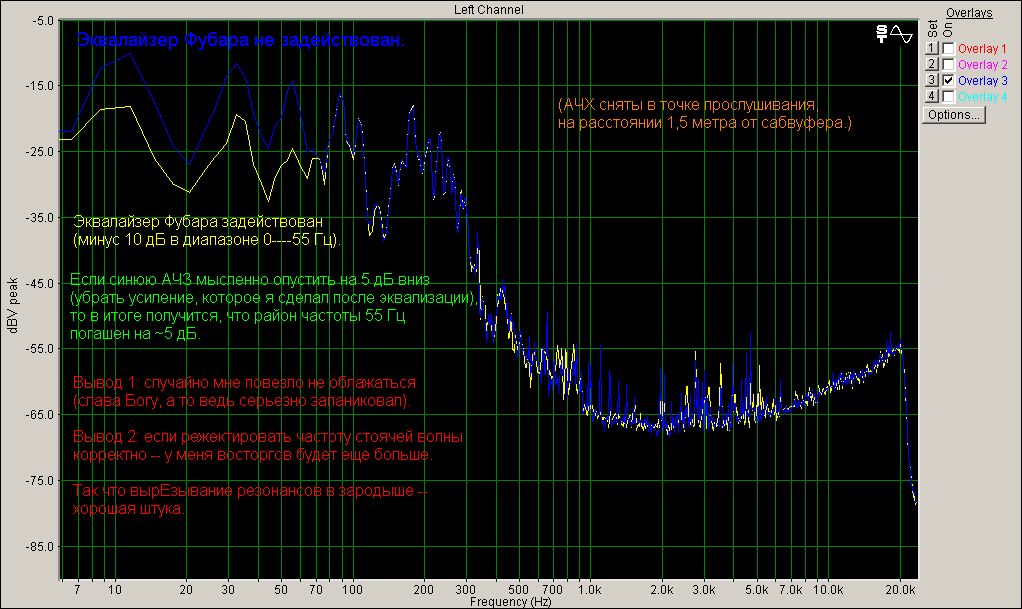Enable the Overlay 1 checkbox
1022x609 pixels.
point(947,48)
